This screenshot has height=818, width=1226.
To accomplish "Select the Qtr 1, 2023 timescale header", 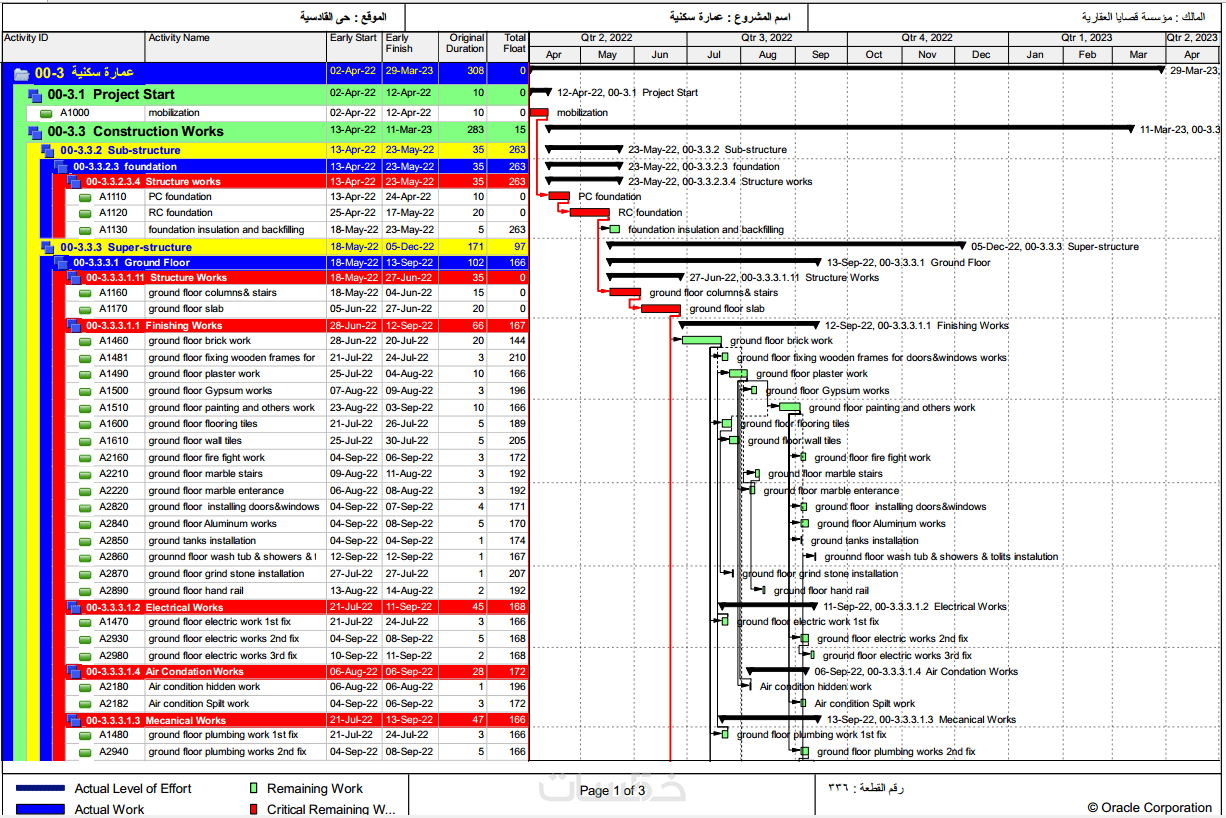I will point(1087,38).
